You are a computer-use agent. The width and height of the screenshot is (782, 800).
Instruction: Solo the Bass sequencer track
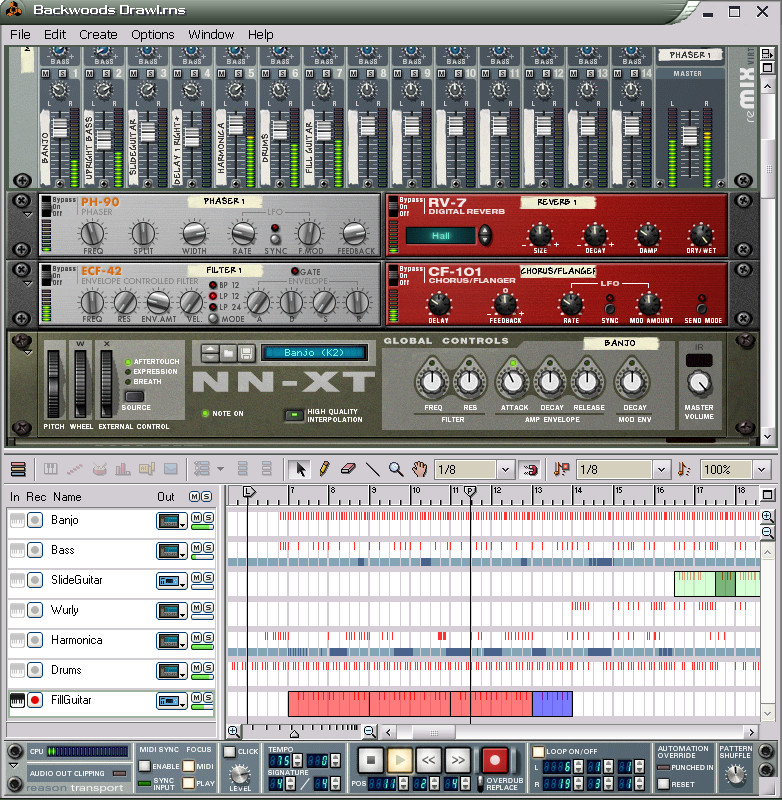[x=208, y=547]
